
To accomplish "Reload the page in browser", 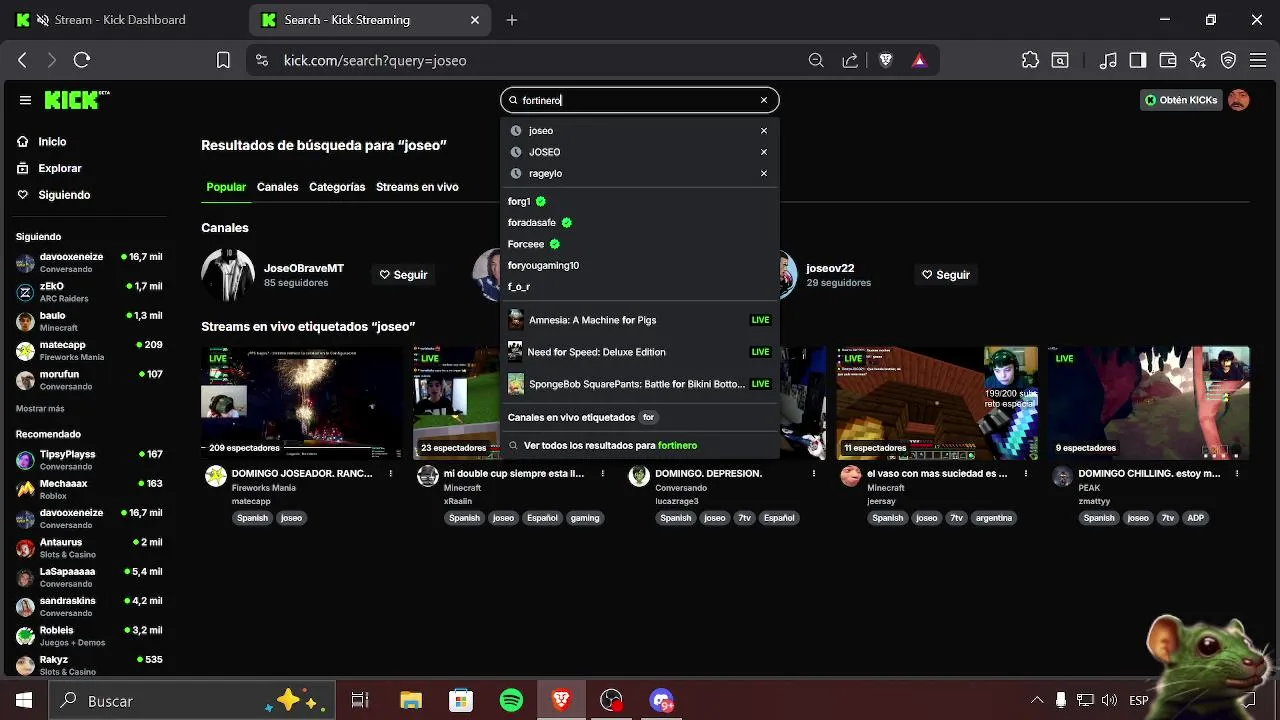I will click(x=82, y=60).
